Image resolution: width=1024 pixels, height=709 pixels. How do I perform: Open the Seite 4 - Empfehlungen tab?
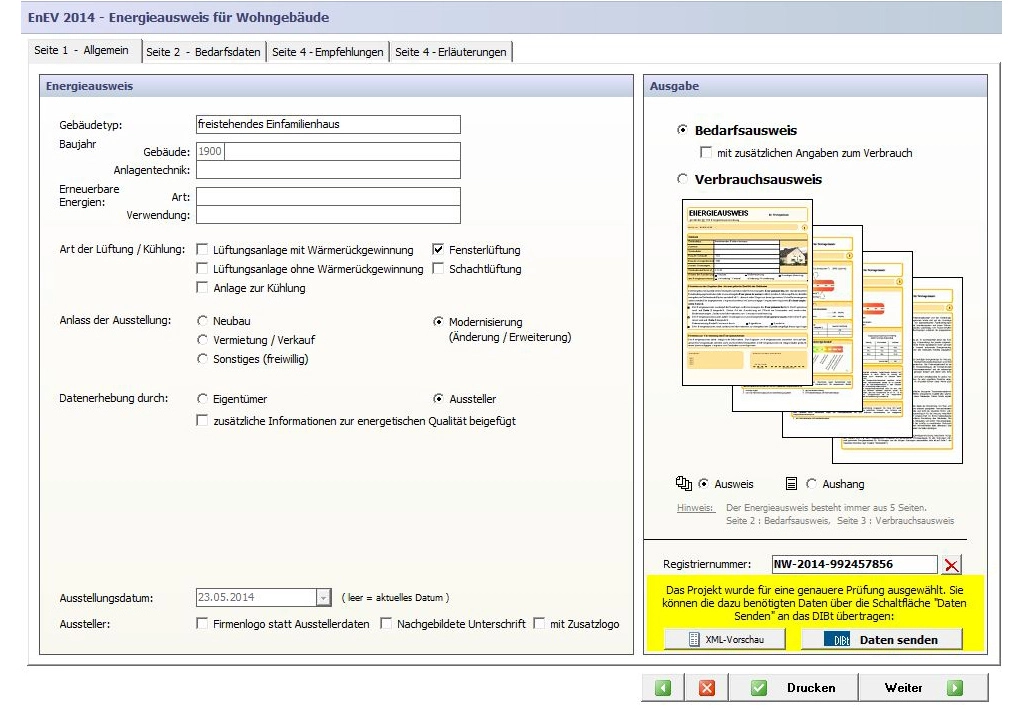click(x=328, y=52)
